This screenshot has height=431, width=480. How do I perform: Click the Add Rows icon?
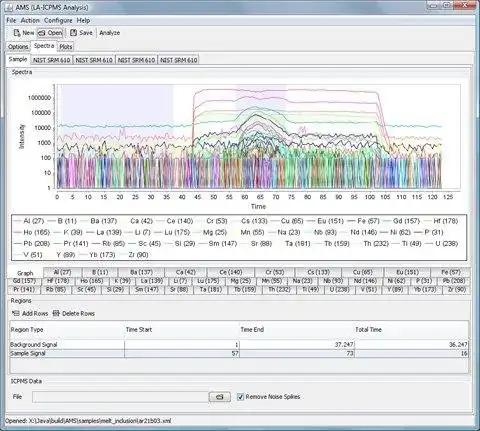16,313
